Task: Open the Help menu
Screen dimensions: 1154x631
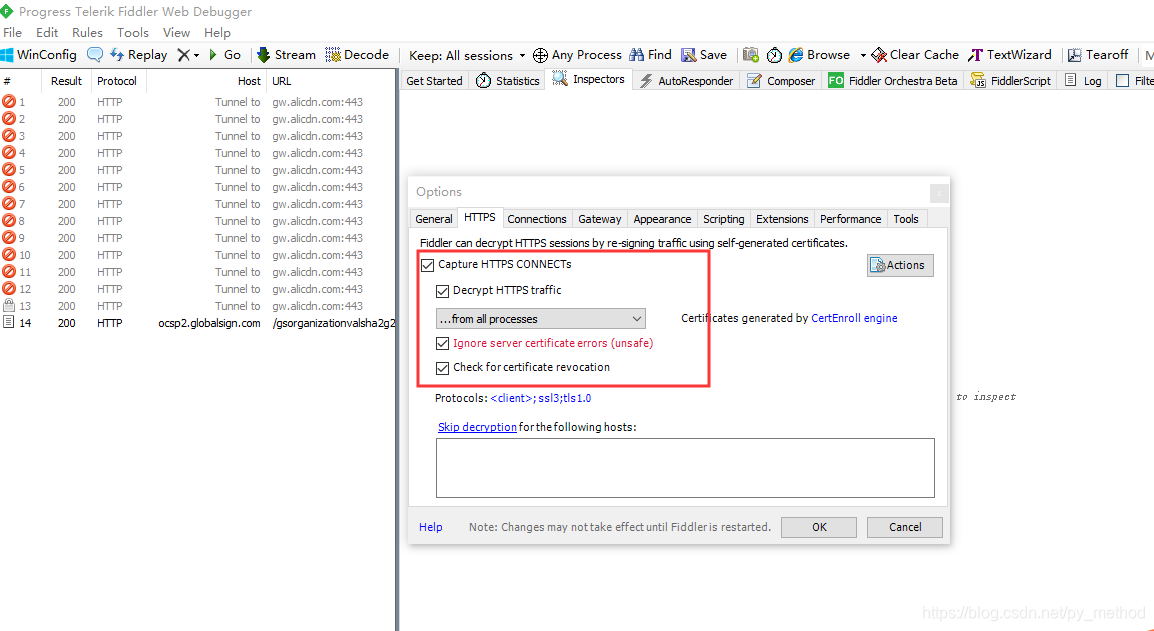Action: click(217, 32)
